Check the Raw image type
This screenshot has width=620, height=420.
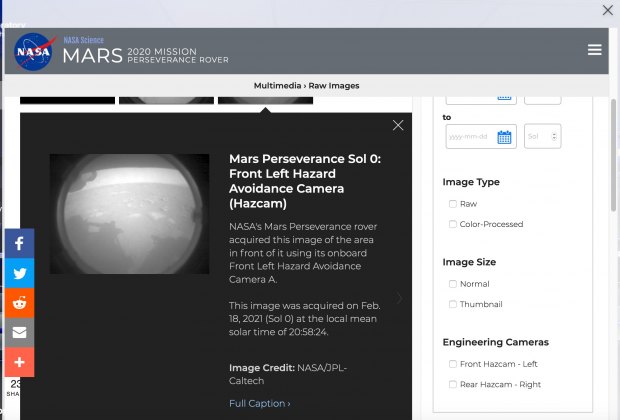[x=453, y=204]
